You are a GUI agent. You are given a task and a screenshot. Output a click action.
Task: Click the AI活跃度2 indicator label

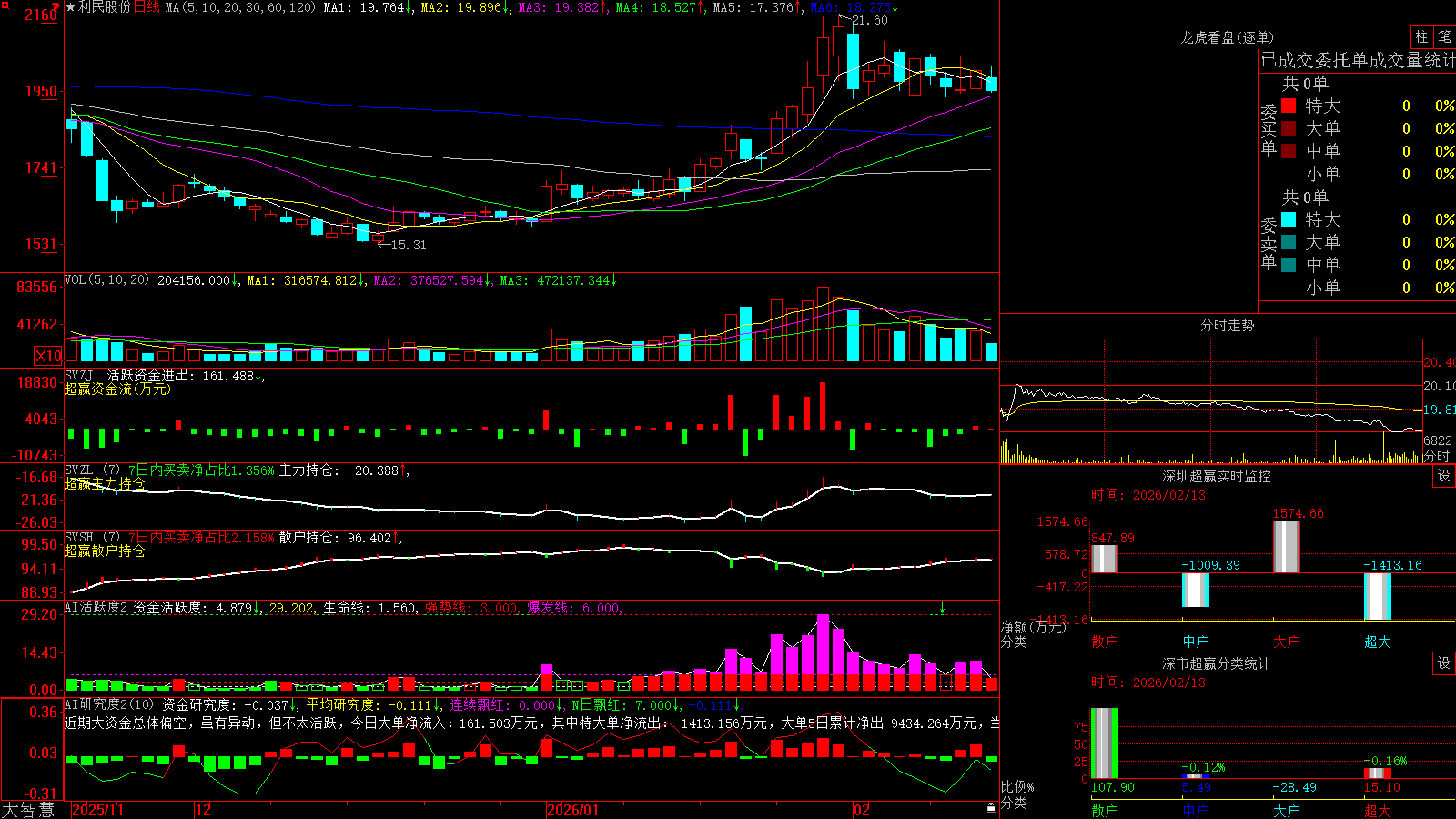(96, 607)
